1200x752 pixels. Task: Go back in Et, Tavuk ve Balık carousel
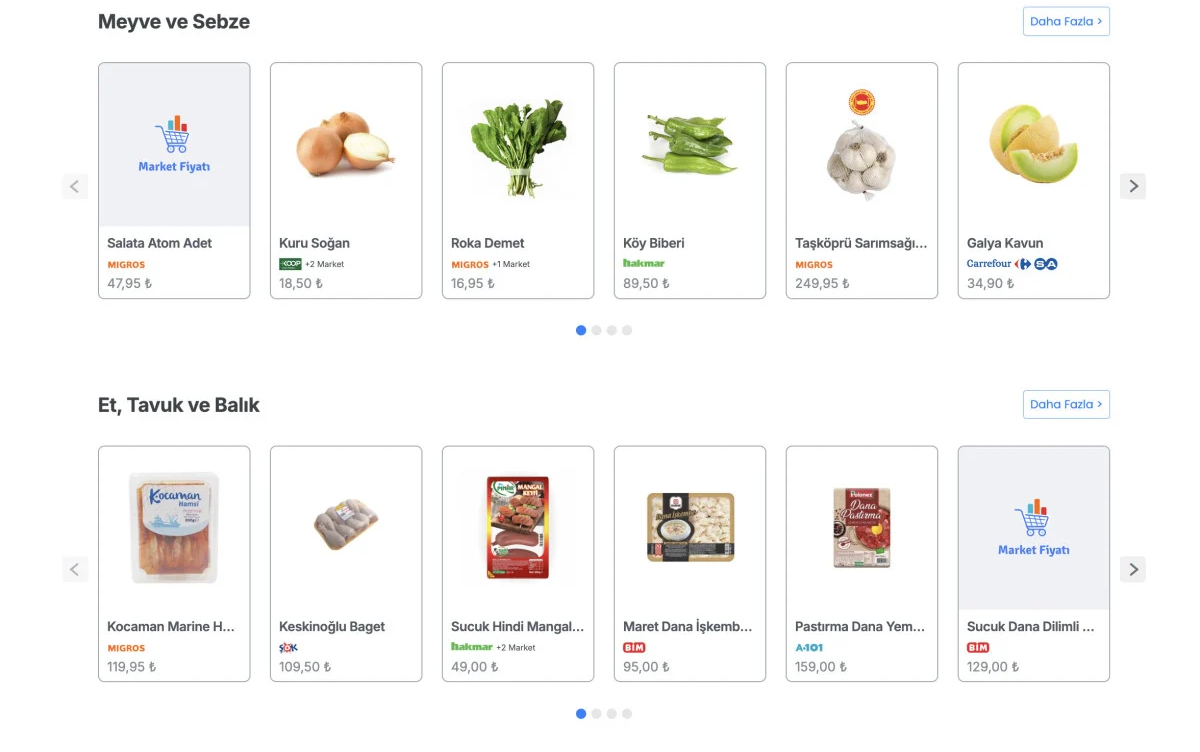tap(75, 570)
